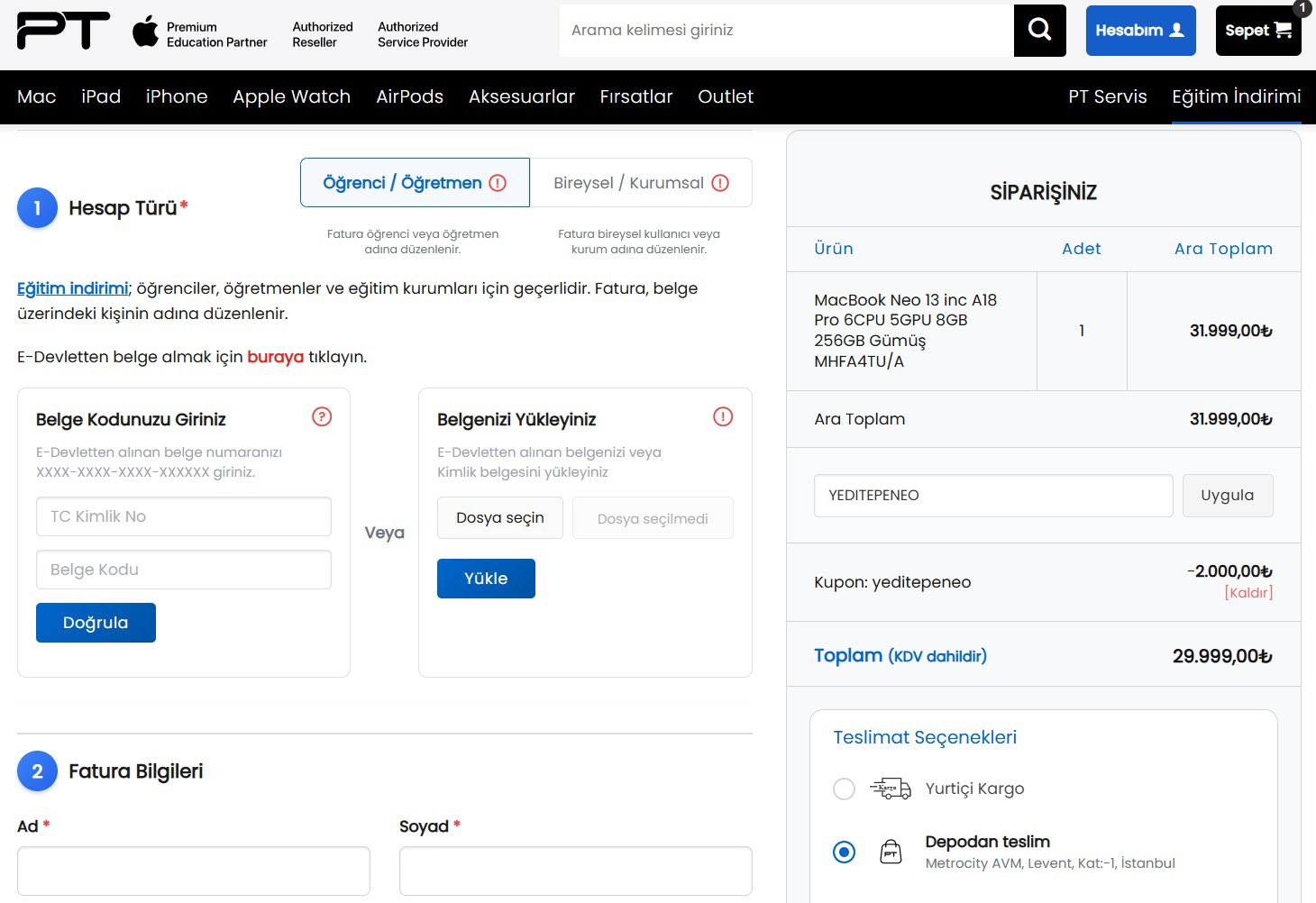1316x903 pixels.
Task: Open the AirPods menu
Action: pos(409,96)
